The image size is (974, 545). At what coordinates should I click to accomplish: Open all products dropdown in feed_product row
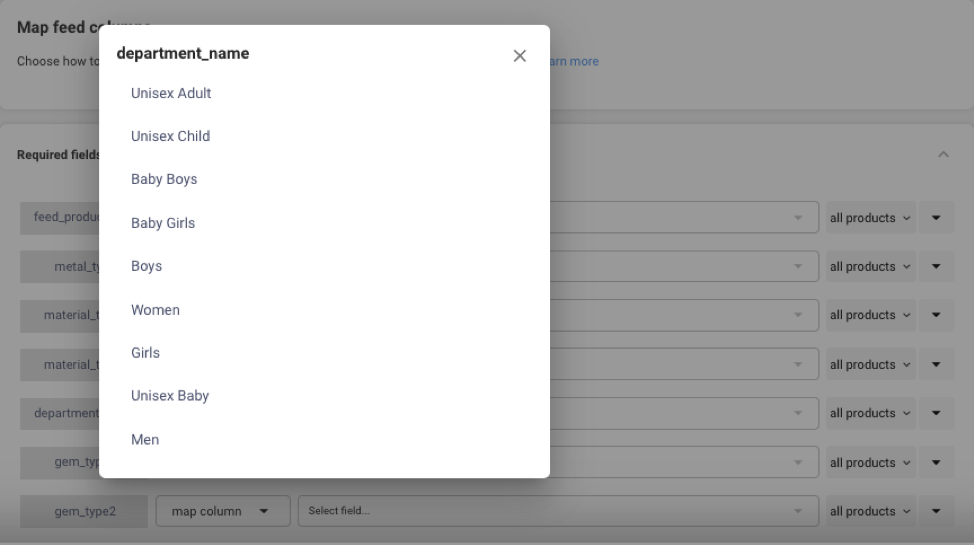[870, 218]
